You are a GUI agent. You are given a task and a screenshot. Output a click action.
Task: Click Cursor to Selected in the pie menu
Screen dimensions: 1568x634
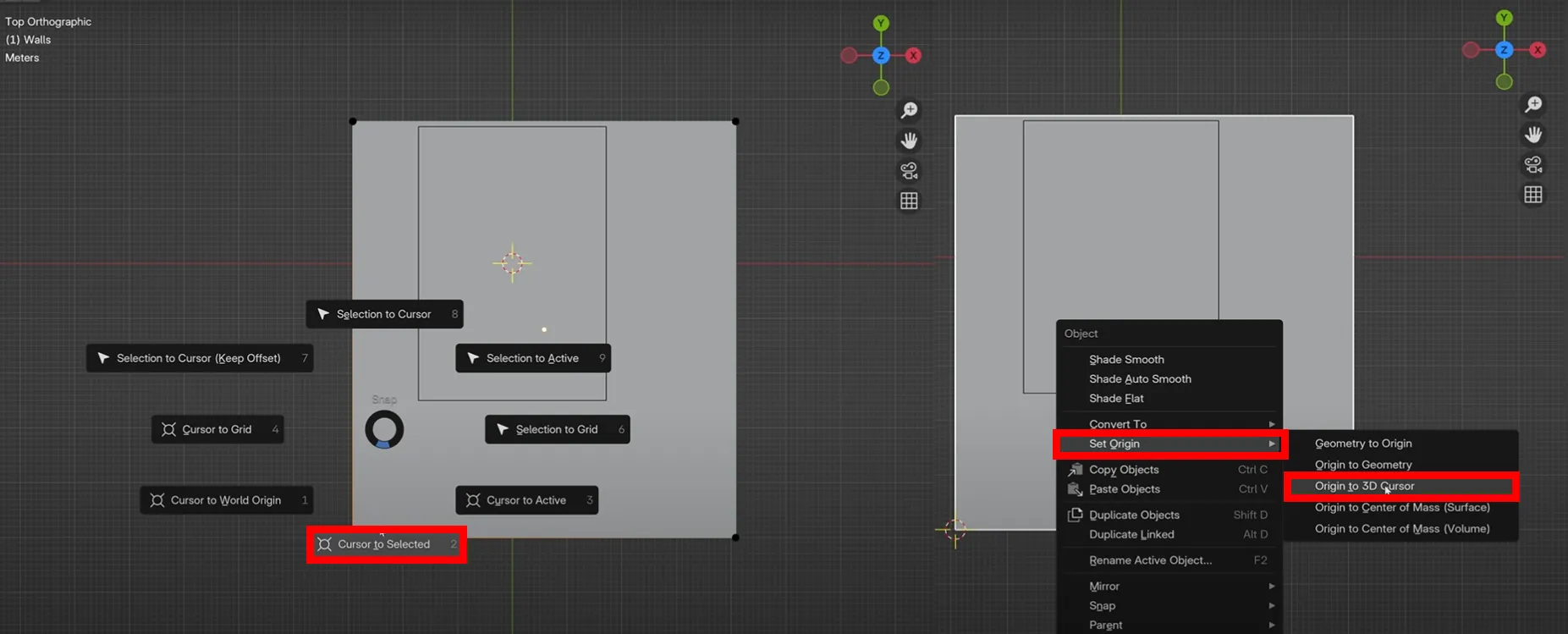click(386, 544)
